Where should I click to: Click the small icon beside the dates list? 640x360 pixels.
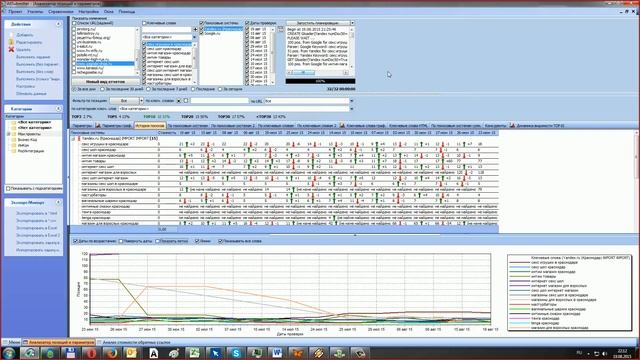click(x=280, y=29)
